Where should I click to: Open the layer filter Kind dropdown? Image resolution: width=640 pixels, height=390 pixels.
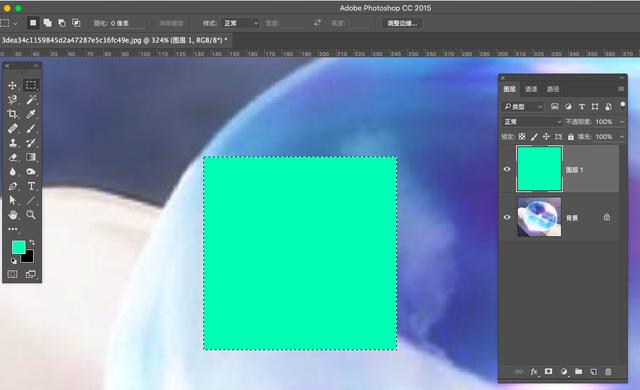(x=524, y=107)
